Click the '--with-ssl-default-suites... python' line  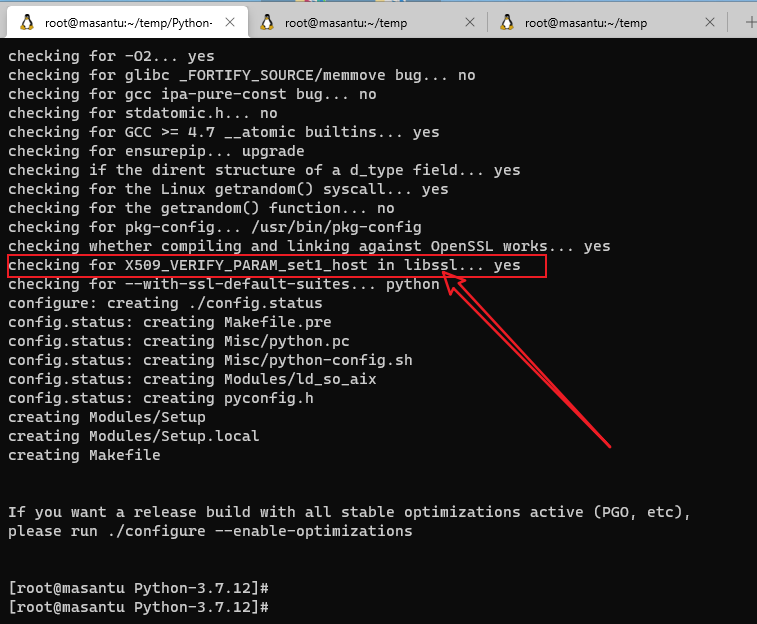224,284
